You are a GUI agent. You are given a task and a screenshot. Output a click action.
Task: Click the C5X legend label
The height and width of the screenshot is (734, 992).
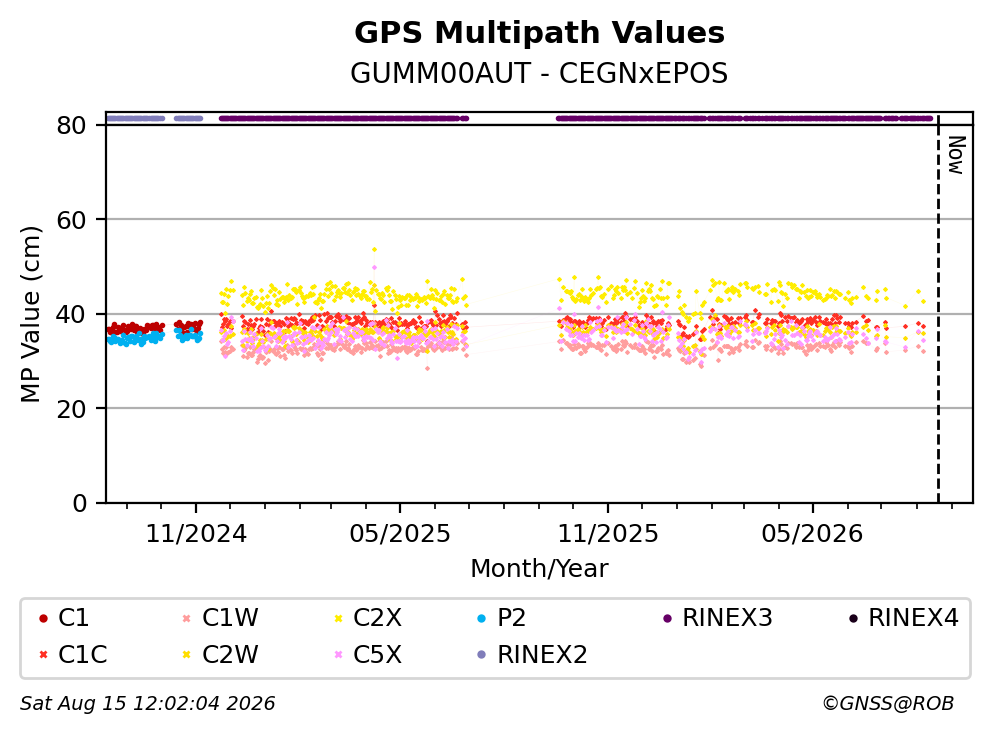point(377,655)
